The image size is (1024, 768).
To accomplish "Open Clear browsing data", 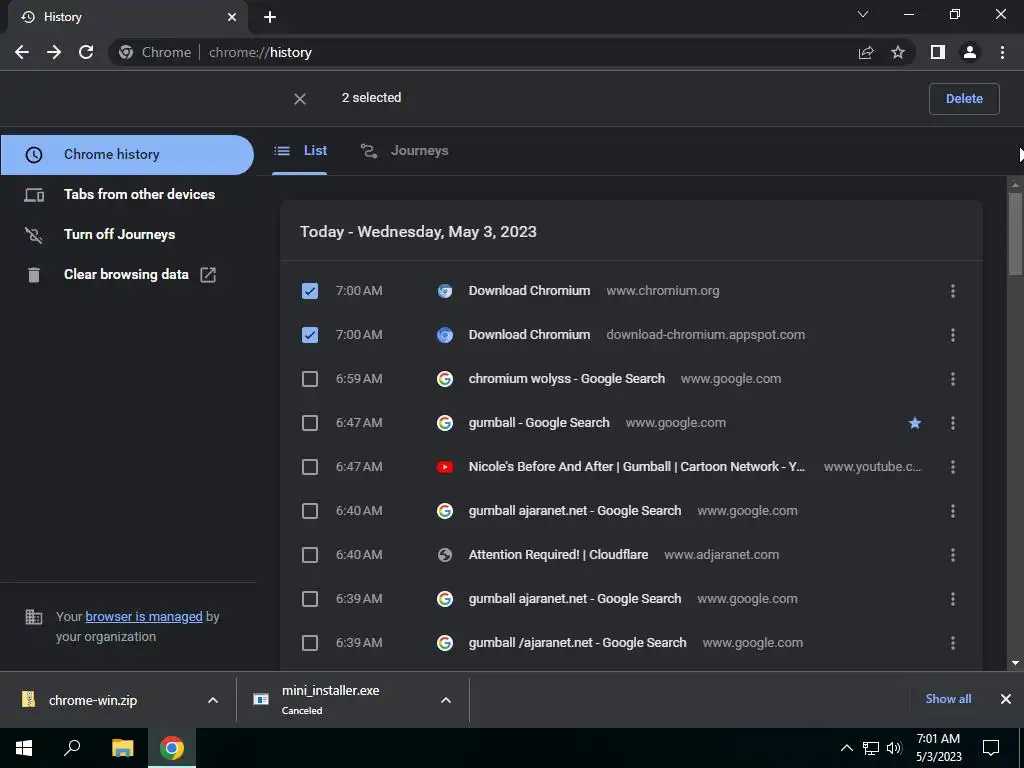I will 127,275.
